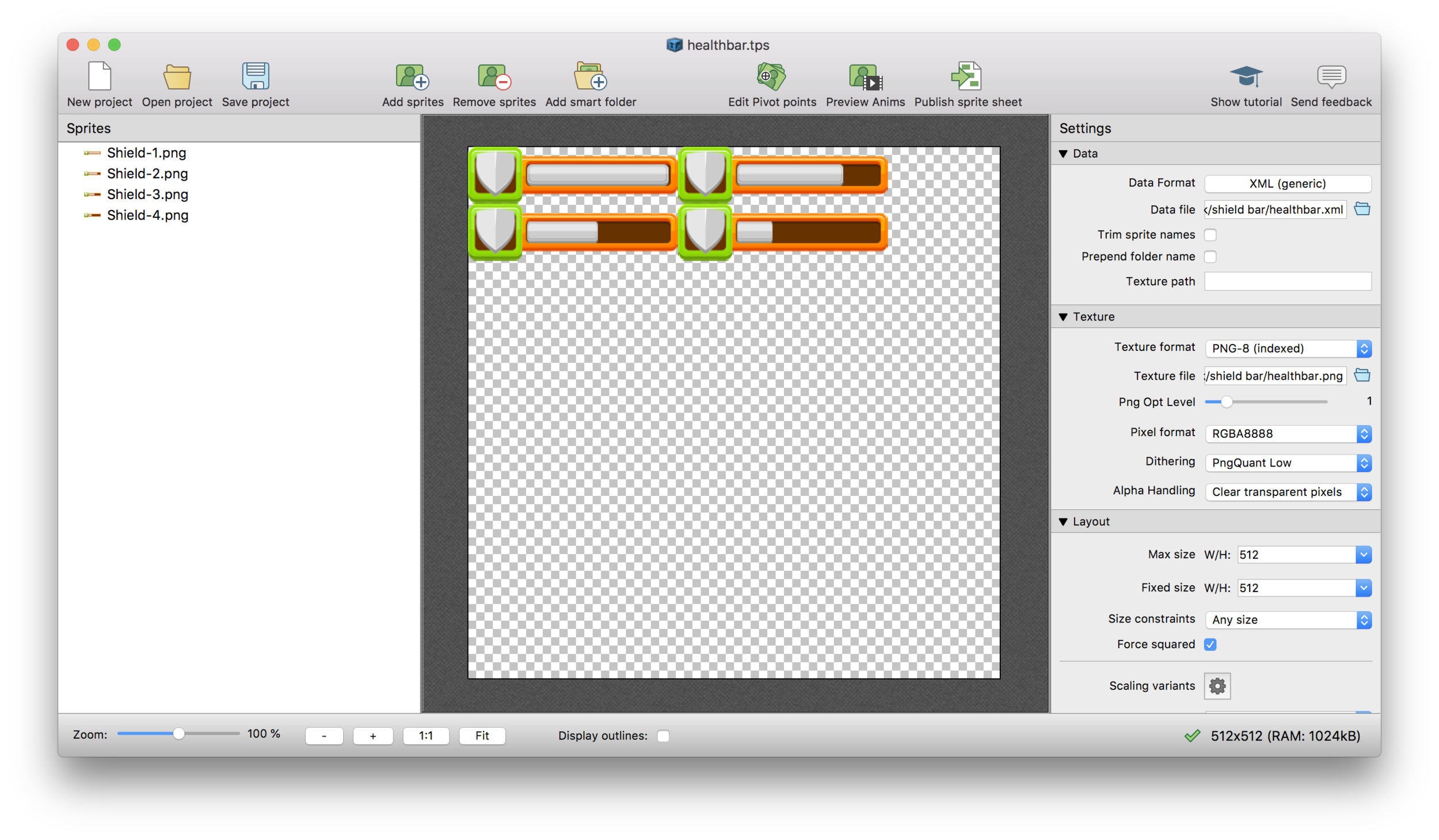
Task: Click the half-full shield bar sprite
Action: pos(573,232)
